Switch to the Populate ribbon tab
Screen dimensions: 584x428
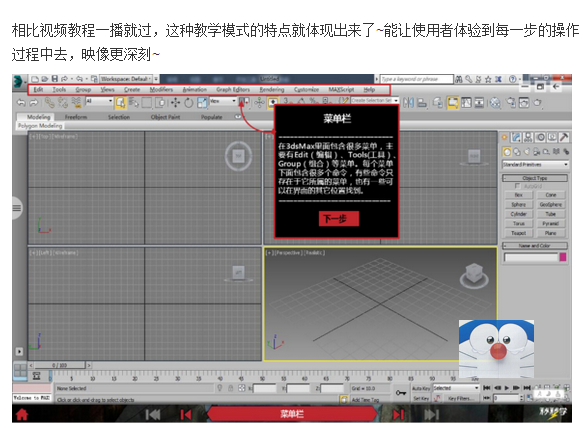211,117
